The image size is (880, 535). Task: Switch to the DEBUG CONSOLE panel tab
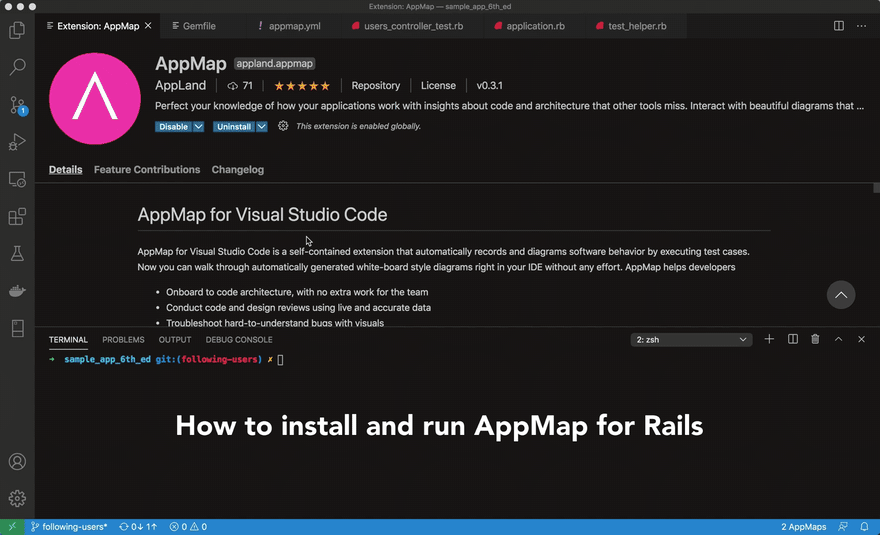239,340
